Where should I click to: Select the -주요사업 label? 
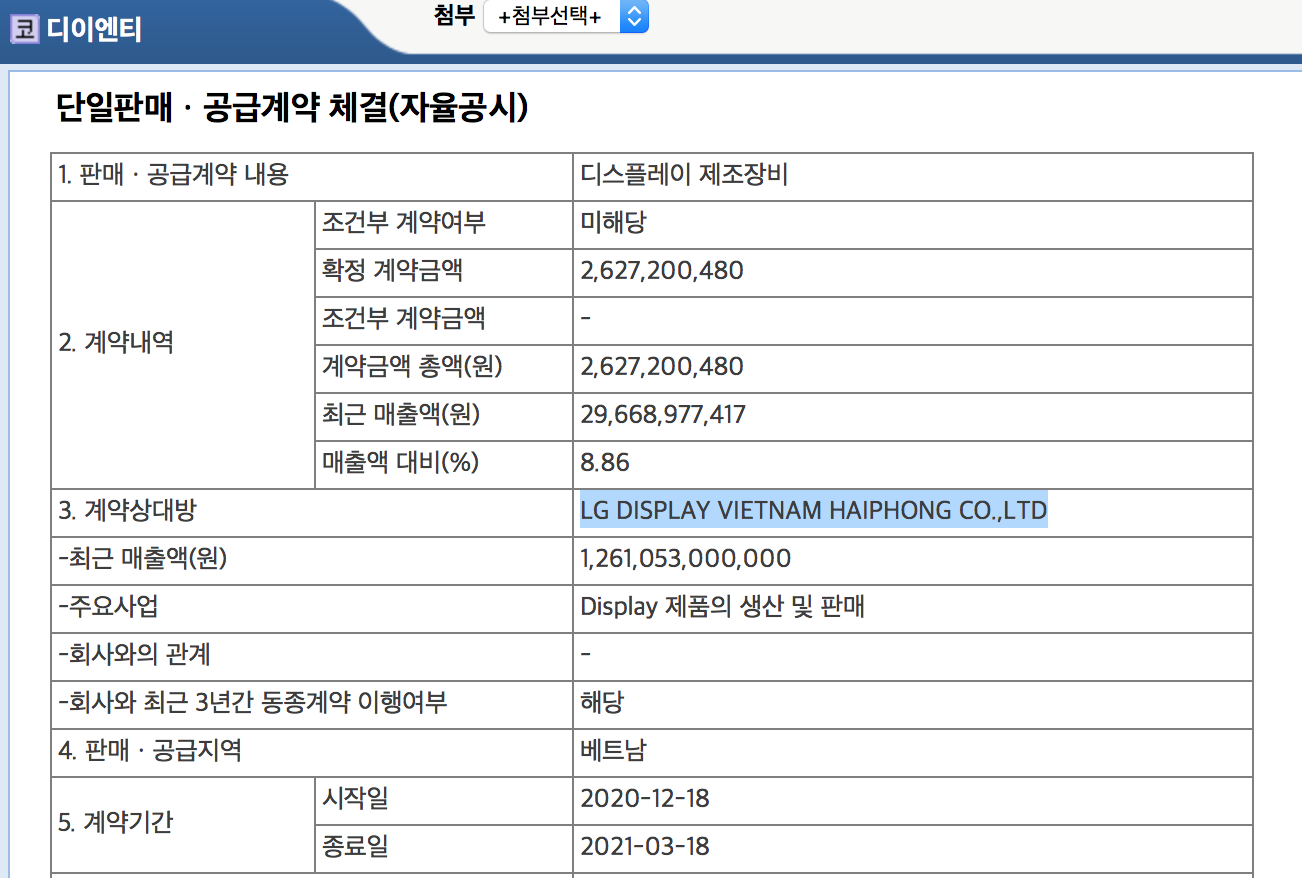tap(109, 607)
